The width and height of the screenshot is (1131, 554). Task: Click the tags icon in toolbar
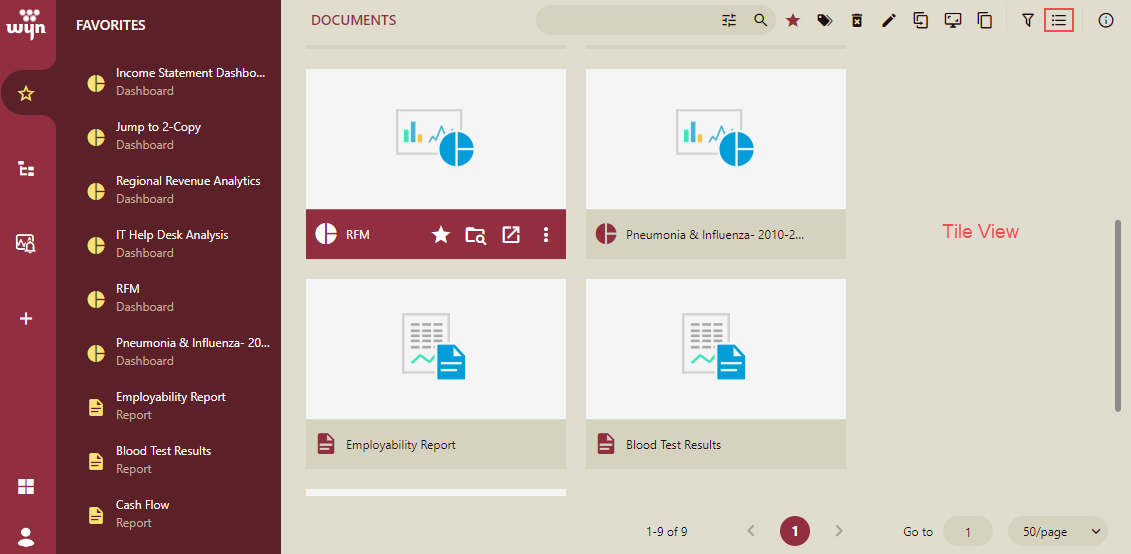tap(825, 20)
